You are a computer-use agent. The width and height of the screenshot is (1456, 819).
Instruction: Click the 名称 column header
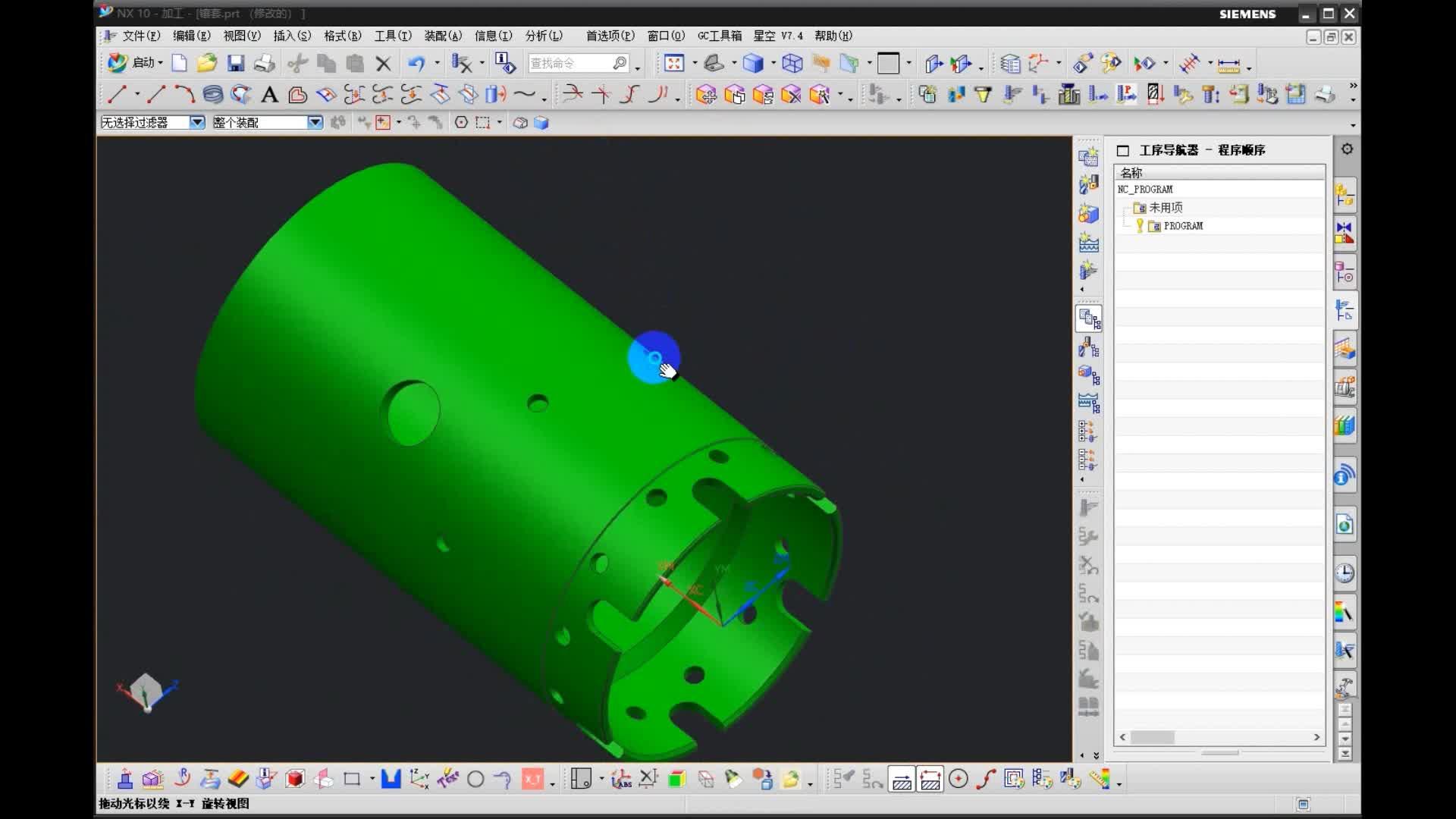tap(1131, 173)
